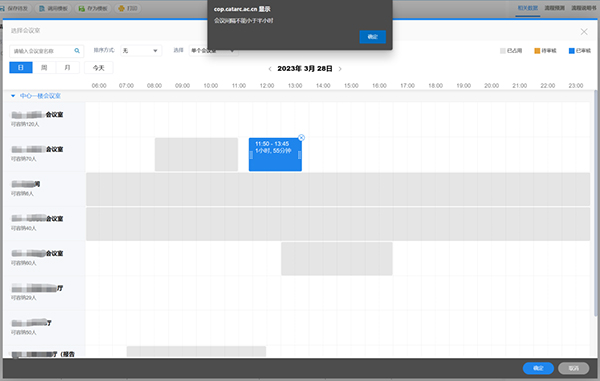Switch to 周 week view

point(44,68)
